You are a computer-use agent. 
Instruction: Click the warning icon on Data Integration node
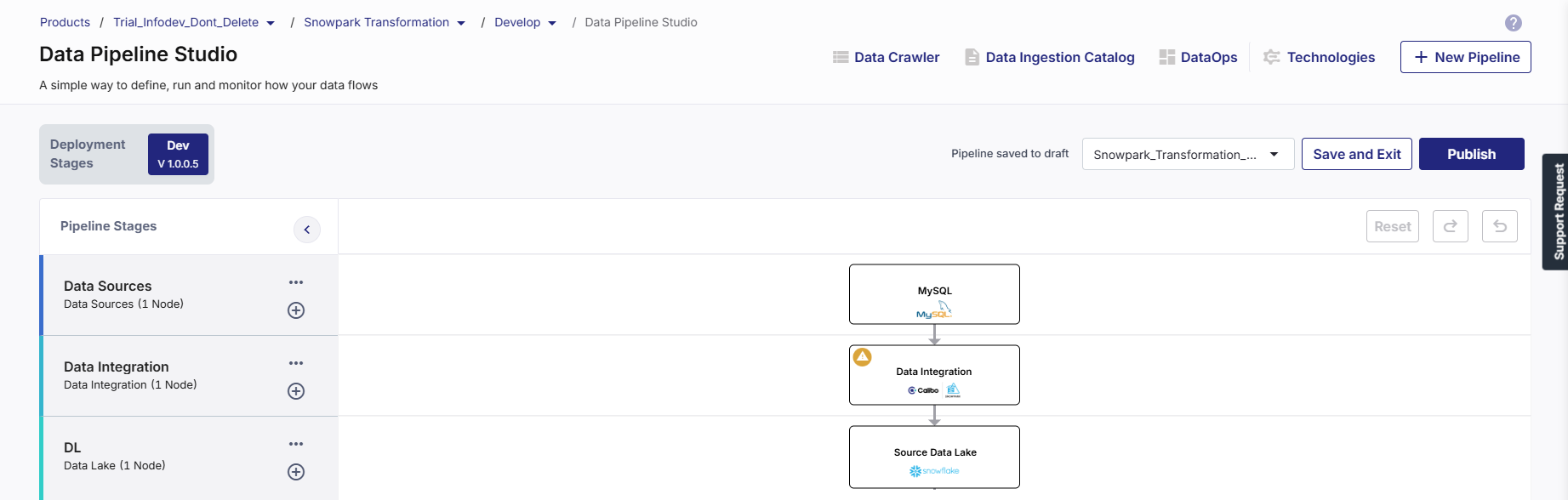(863, 357)
